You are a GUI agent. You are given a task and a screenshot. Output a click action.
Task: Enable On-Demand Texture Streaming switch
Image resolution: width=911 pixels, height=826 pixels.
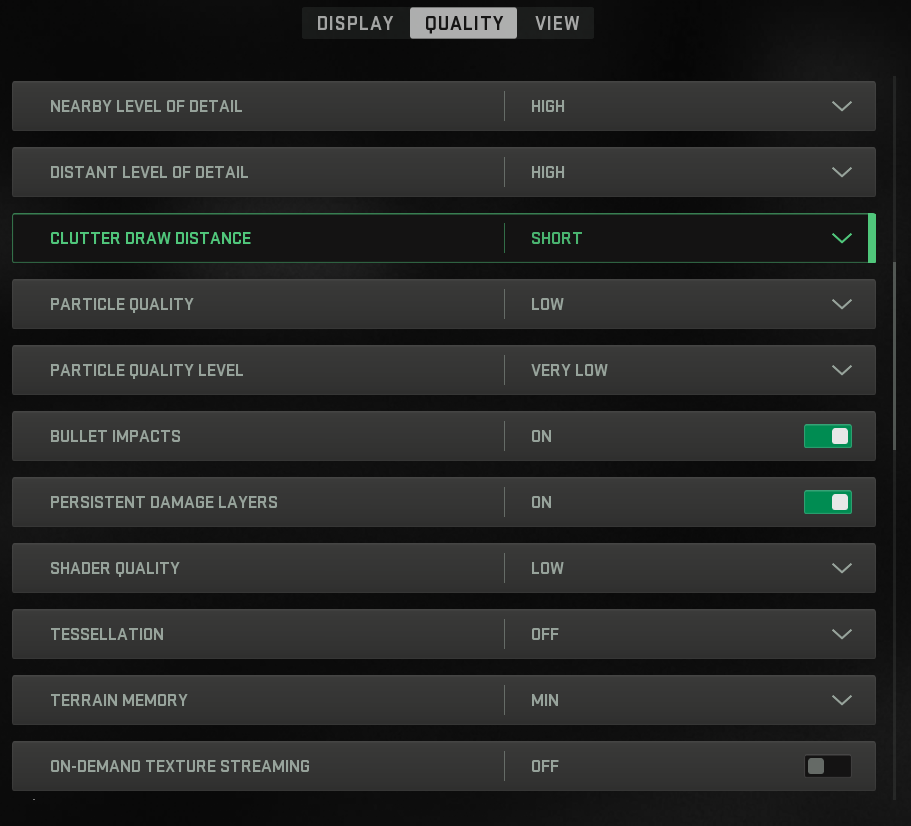click(x=827, y=766)
